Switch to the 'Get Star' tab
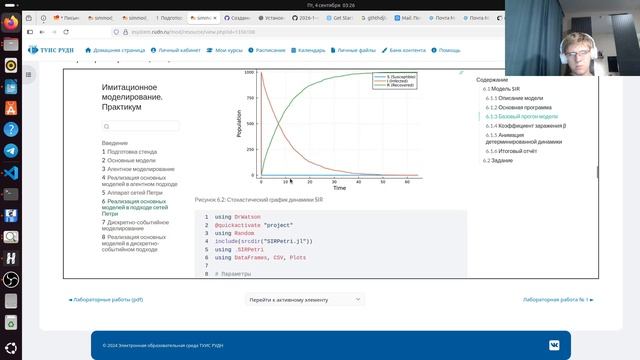640x360 pixels. pyautogui.click(x=340, y=18)
